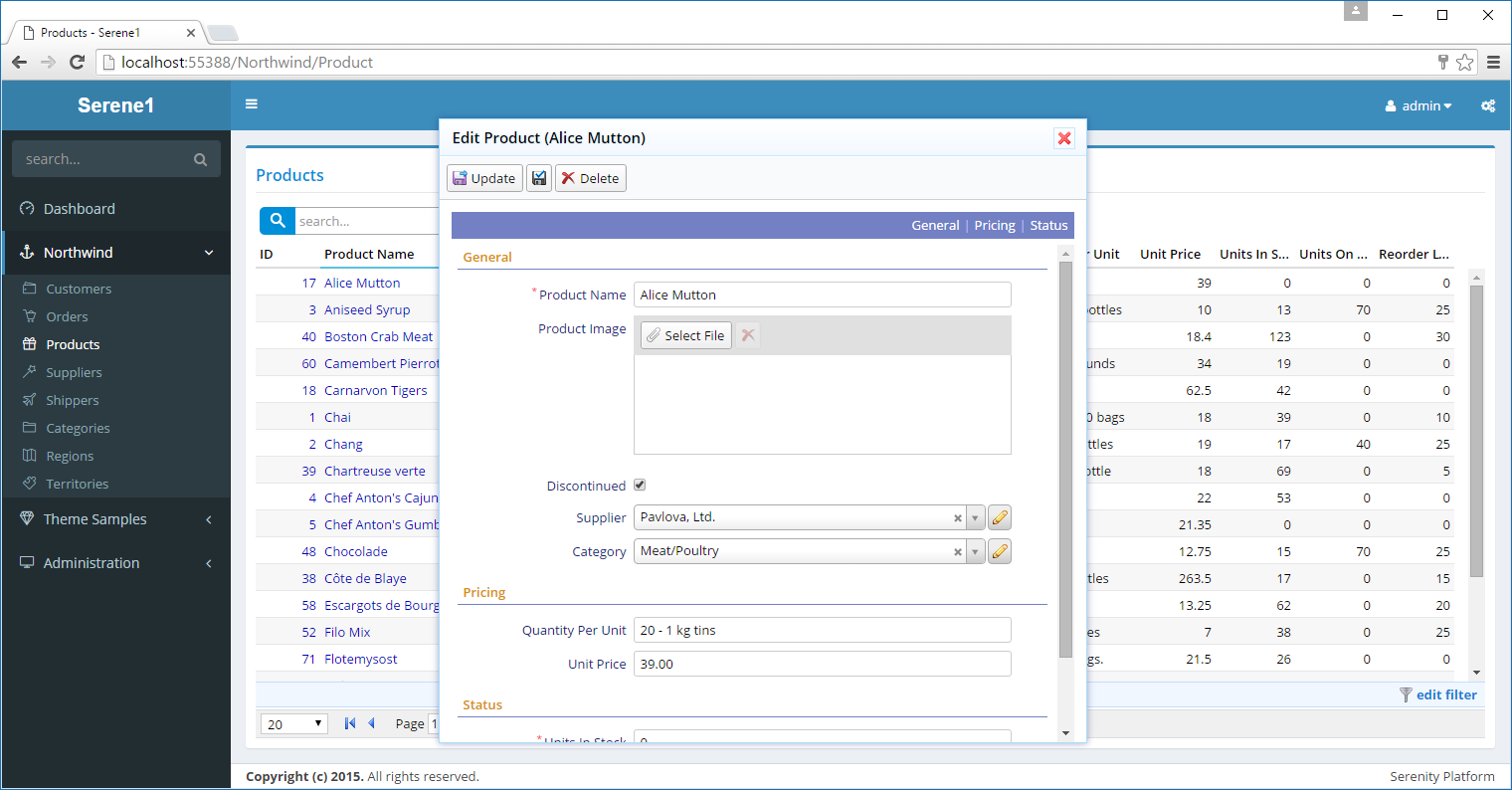Close the Edit Product dialog

[1063, 138]
